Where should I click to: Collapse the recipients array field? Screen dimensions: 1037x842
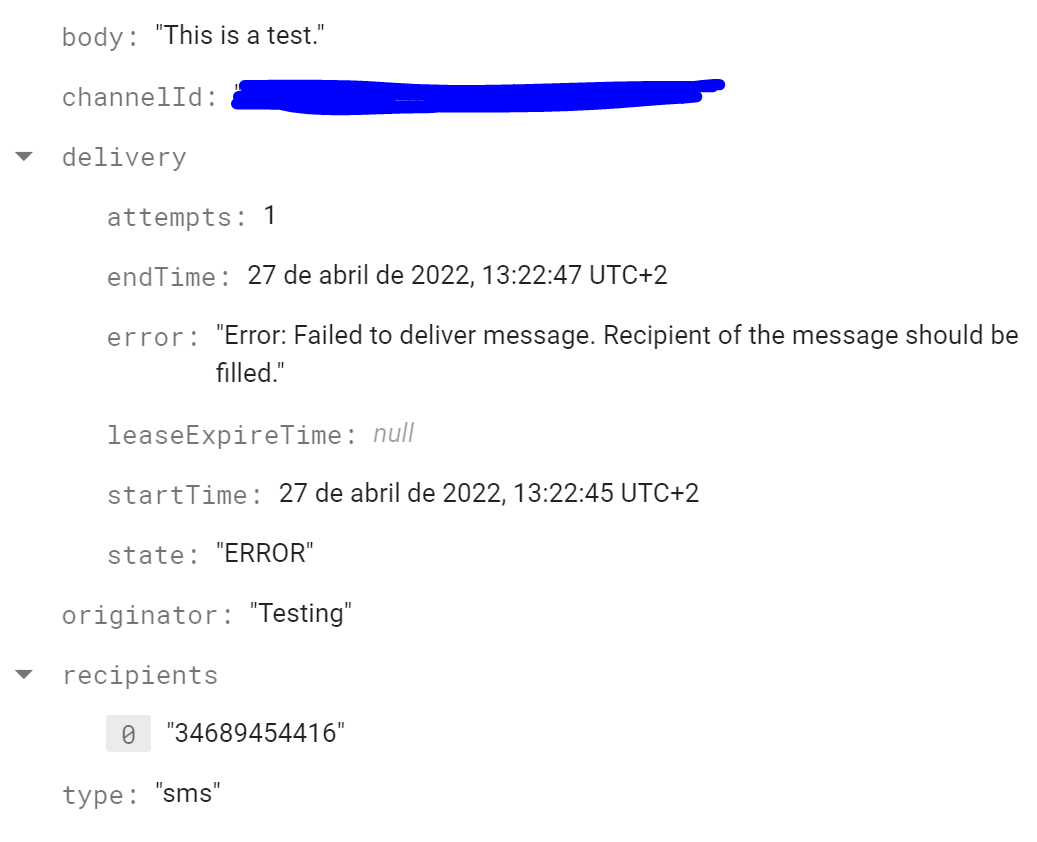point(24,675)
